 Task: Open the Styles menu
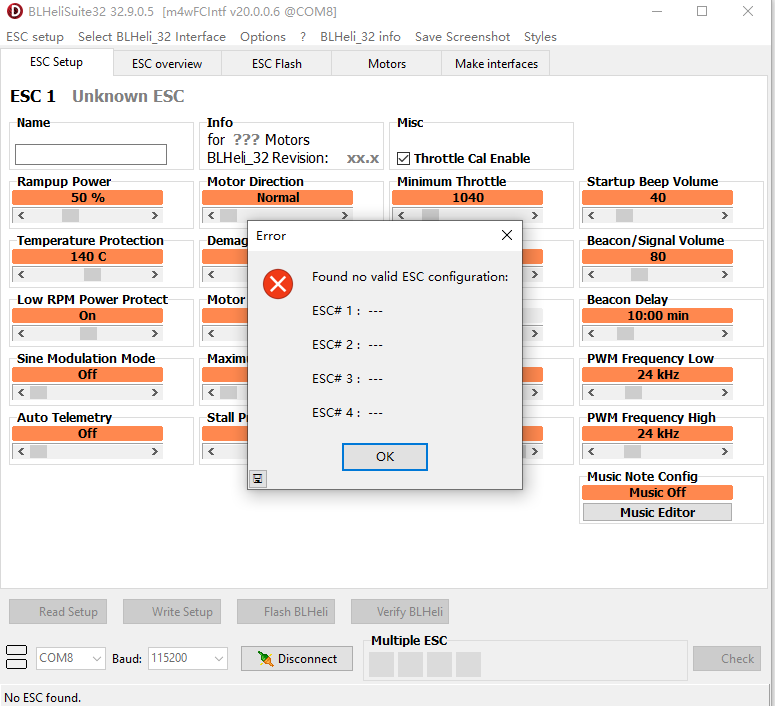(540, 37)
